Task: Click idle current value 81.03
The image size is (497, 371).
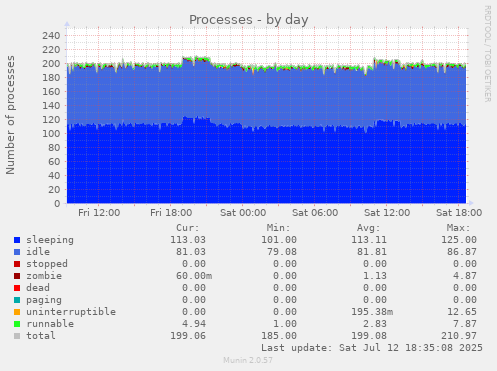Action: 191,252
